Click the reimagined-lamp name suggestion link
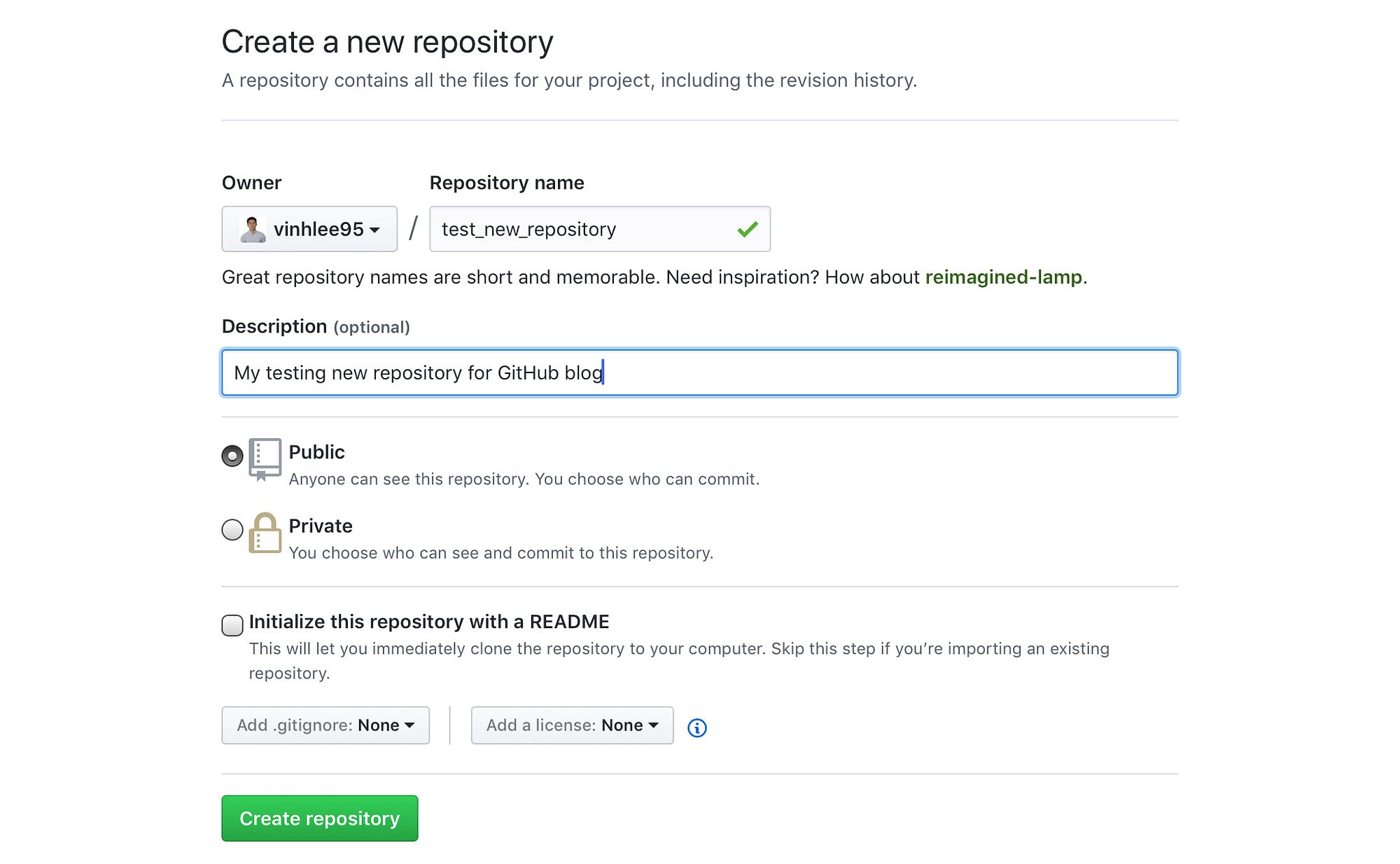The height and width of the screenshot is (864, 1400). [x=1003, y=277]
